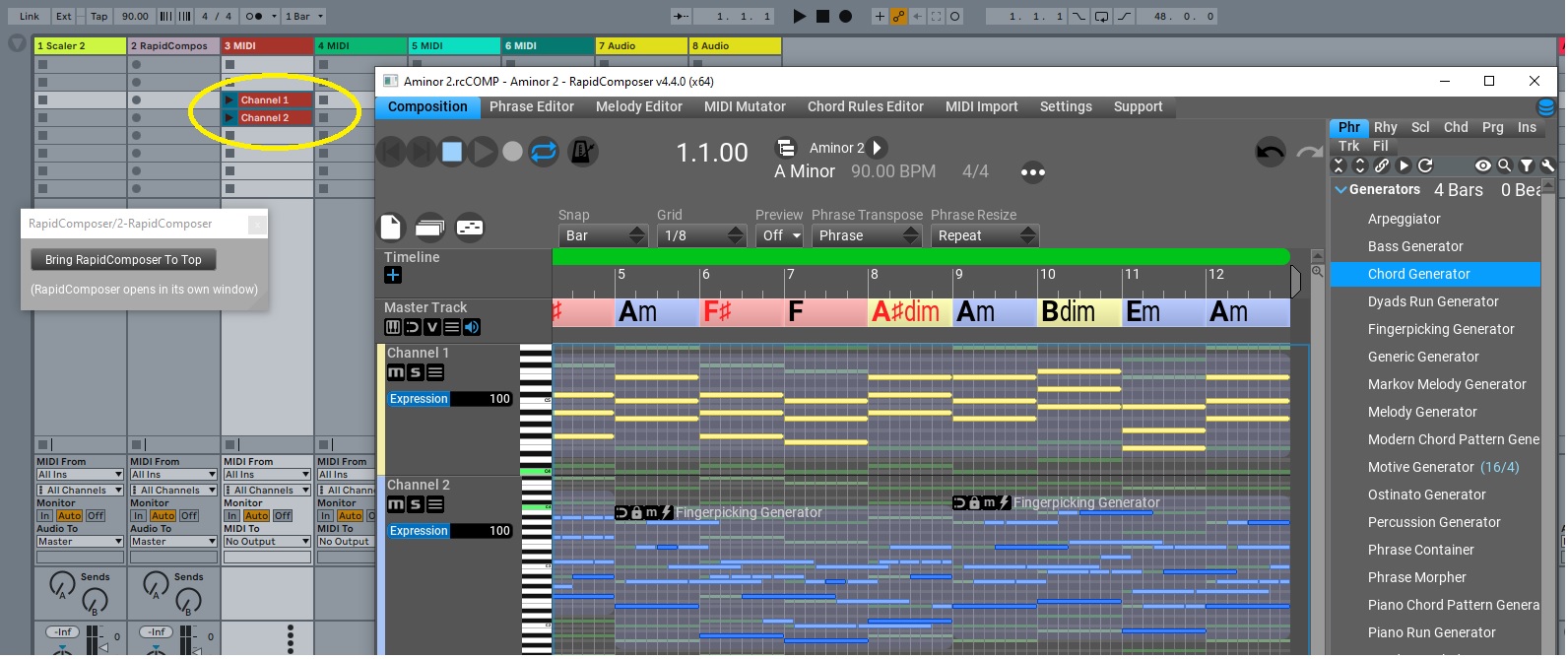Viewport: 1568px width, 659px height.
Task: Open the Preview dropdown showing Off
Action: 779,235
